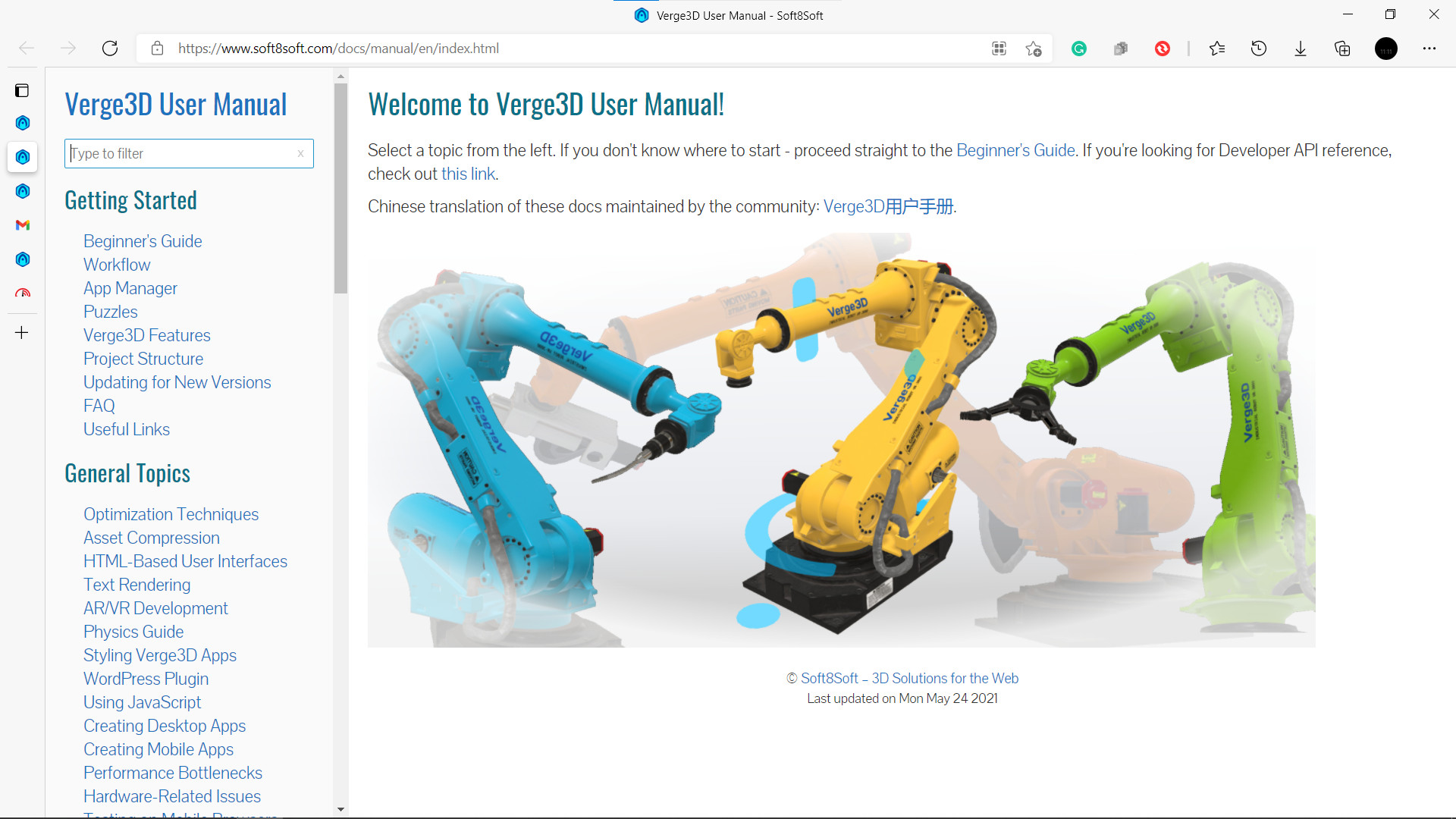Open the browser settings ellipsis menu

point(1429,49)
